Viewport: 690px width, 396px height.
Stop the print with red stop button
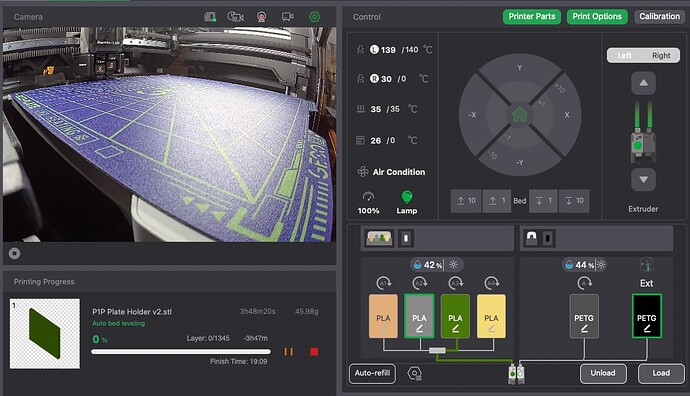click(314, 352)
